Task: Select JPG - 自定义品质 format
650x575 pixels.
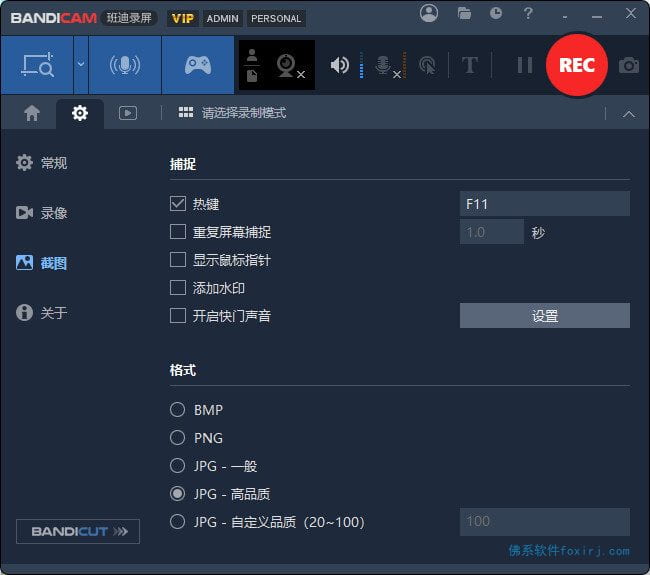Action: [x=177, y=522]
